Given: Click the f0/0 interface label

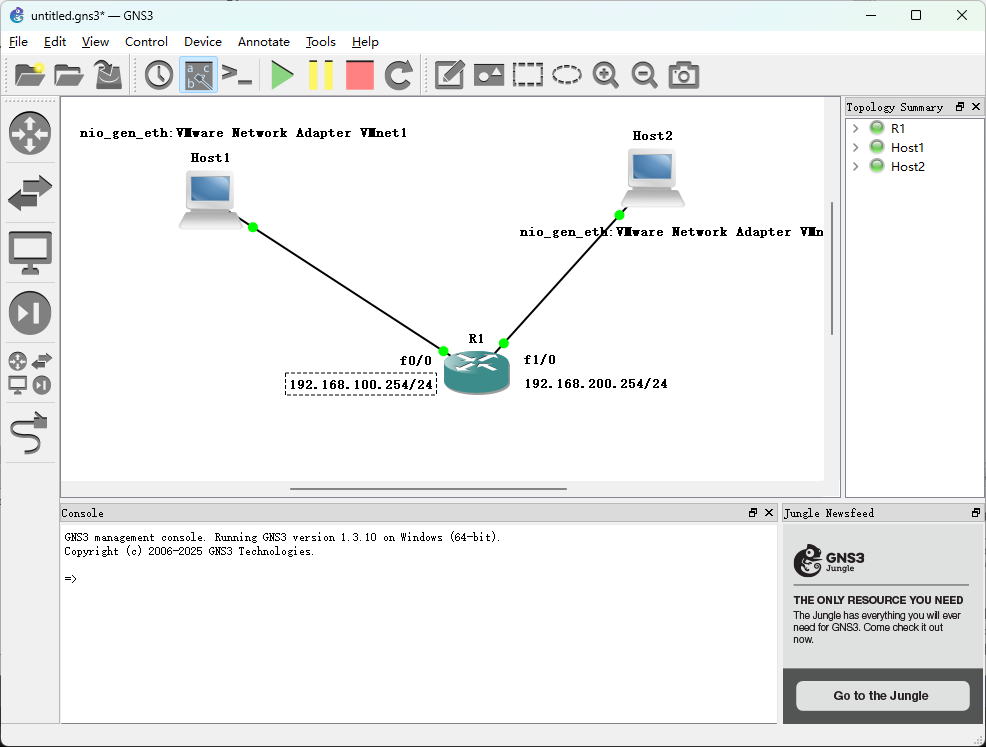Looking at the screenshot, I should coord(416,360).
